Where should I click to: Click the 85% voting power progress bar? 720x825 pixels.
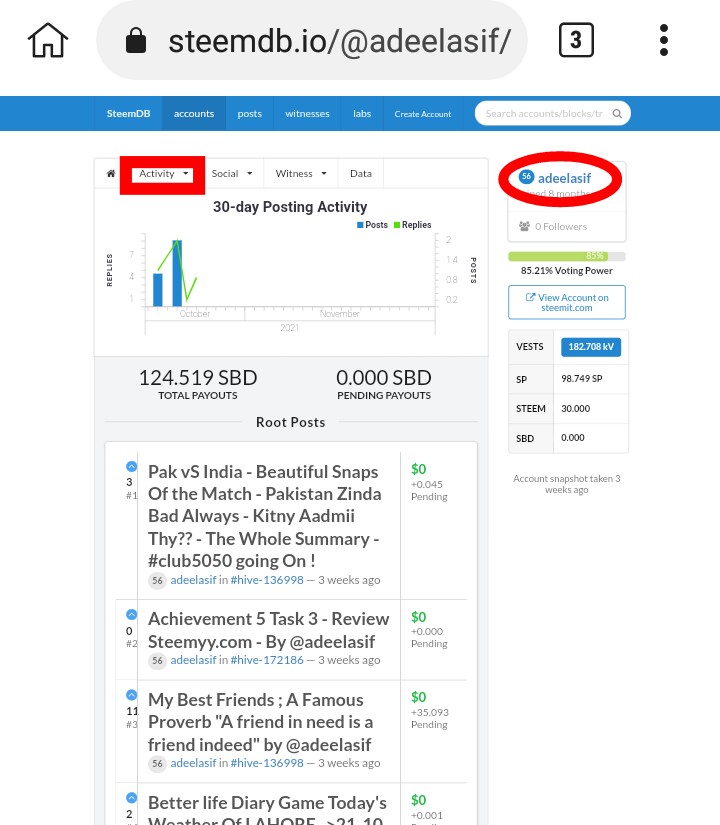(567, 256)
